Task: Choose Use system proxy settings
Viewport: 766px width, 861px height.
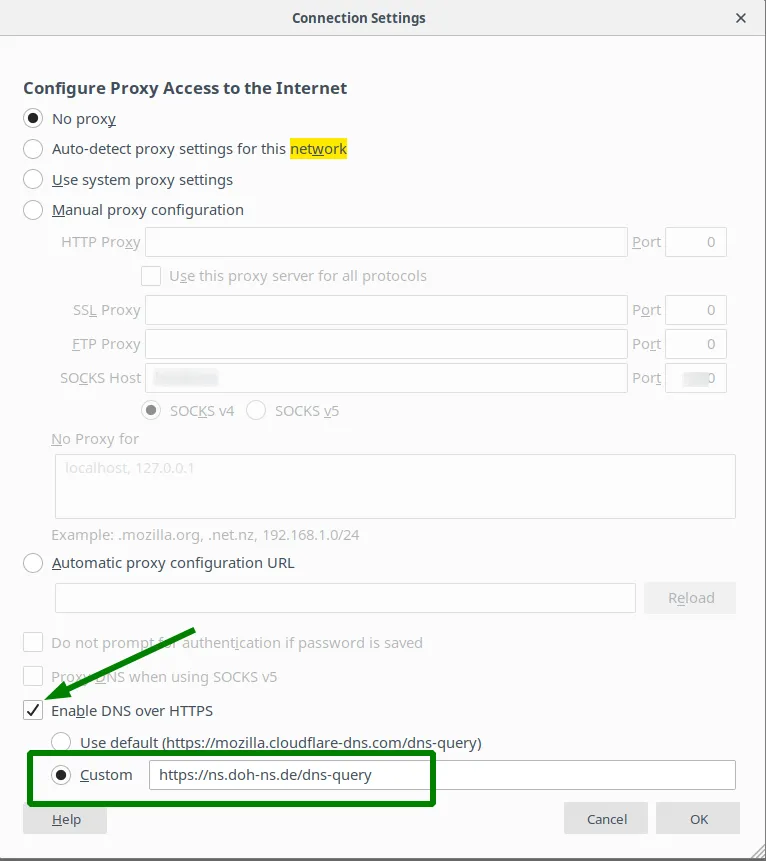Action: (33, 180)
